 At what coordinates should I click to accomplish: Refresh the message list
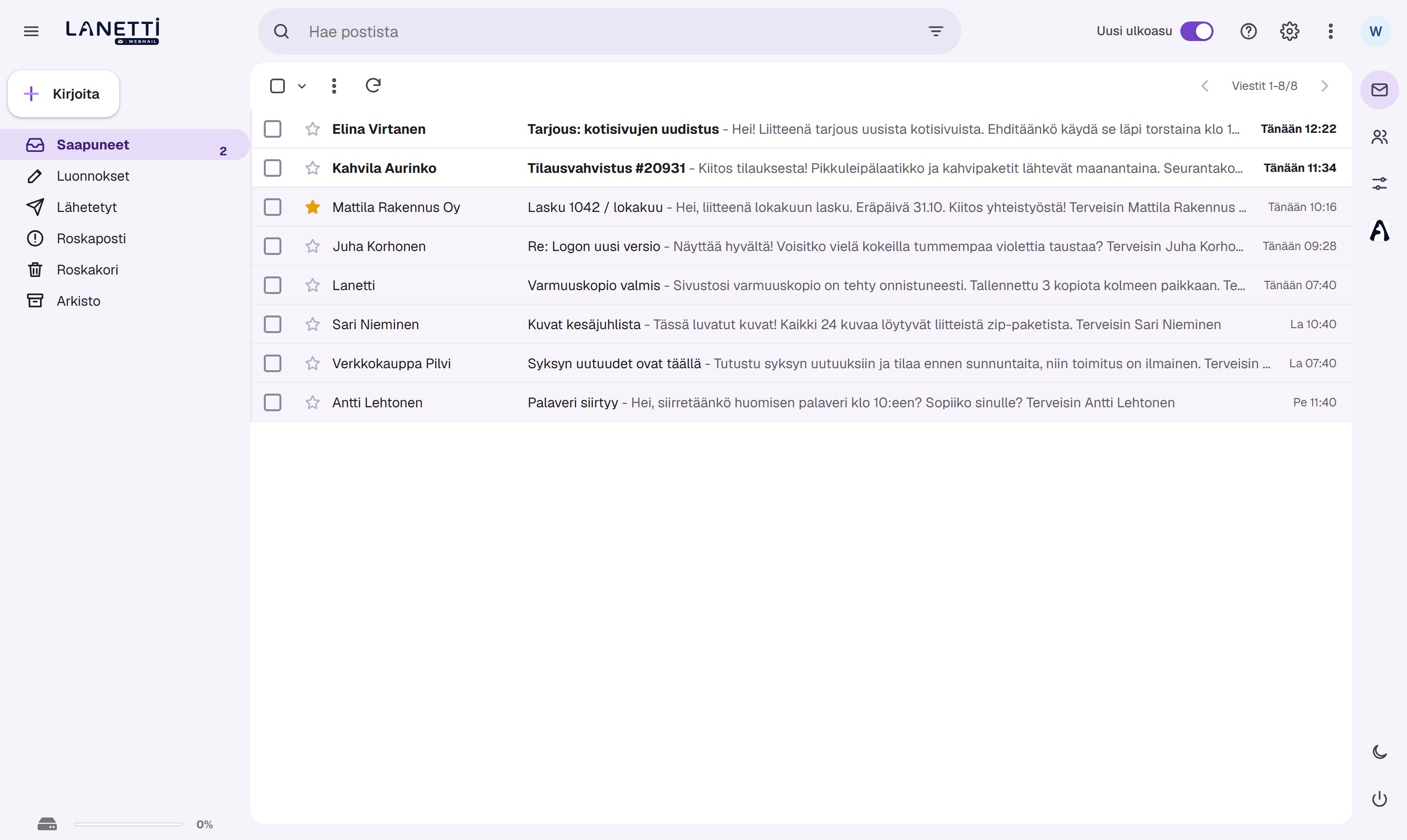point(373,85)
